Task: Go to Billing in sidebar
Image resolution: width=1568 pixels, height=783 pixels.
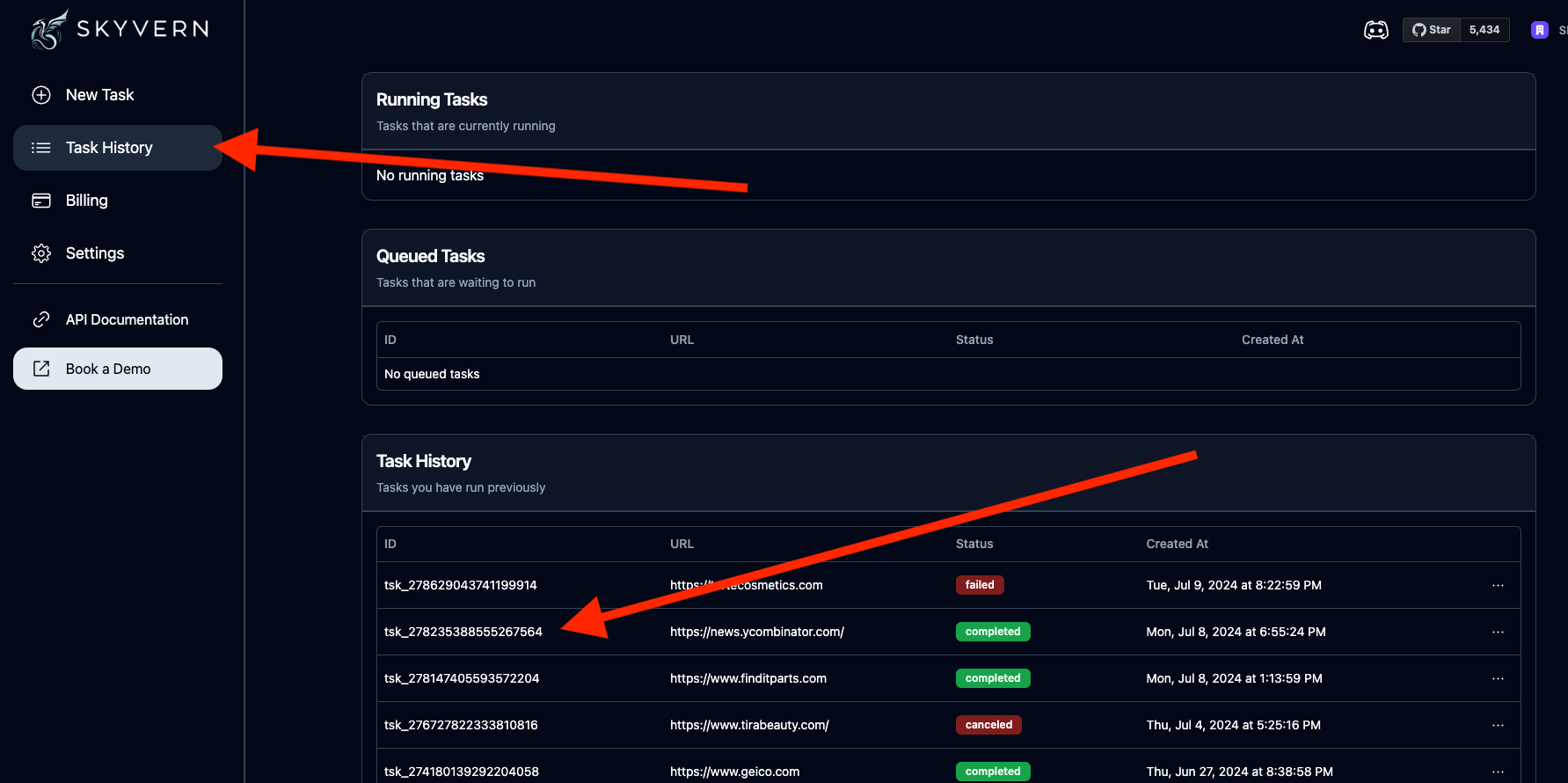Action: click(86, 201)
